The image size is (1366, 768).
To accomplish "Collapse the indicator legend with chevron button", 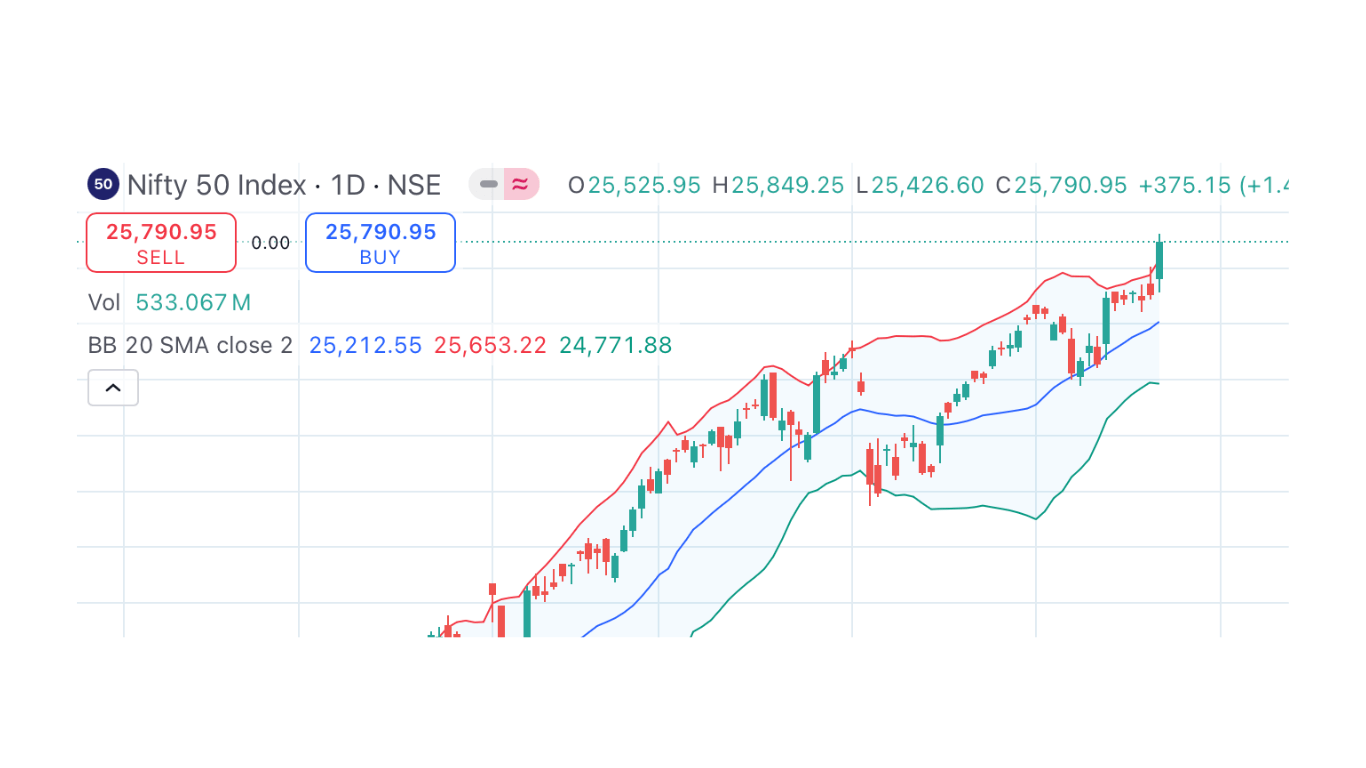I will coord(113,388).
